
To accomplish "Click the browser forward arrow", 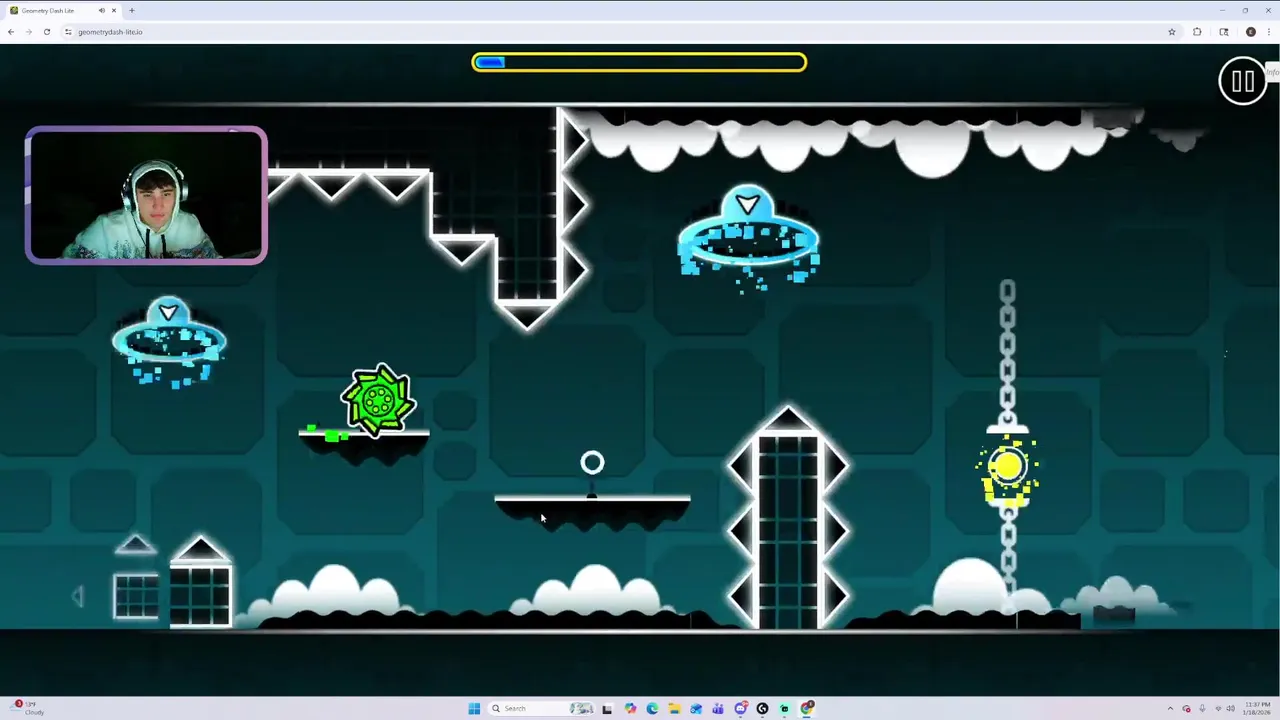I will (29, 32).
